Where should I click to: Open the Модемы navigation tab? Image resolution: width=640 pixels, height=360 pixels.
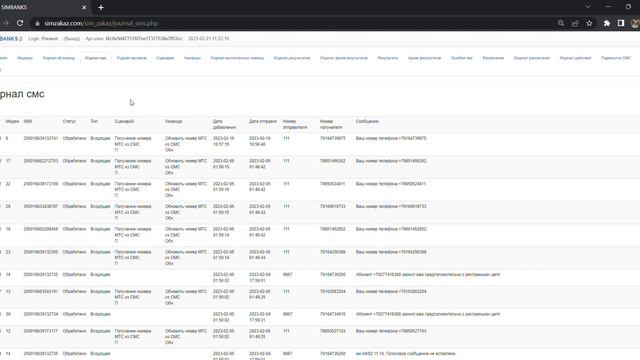point(25,58)
